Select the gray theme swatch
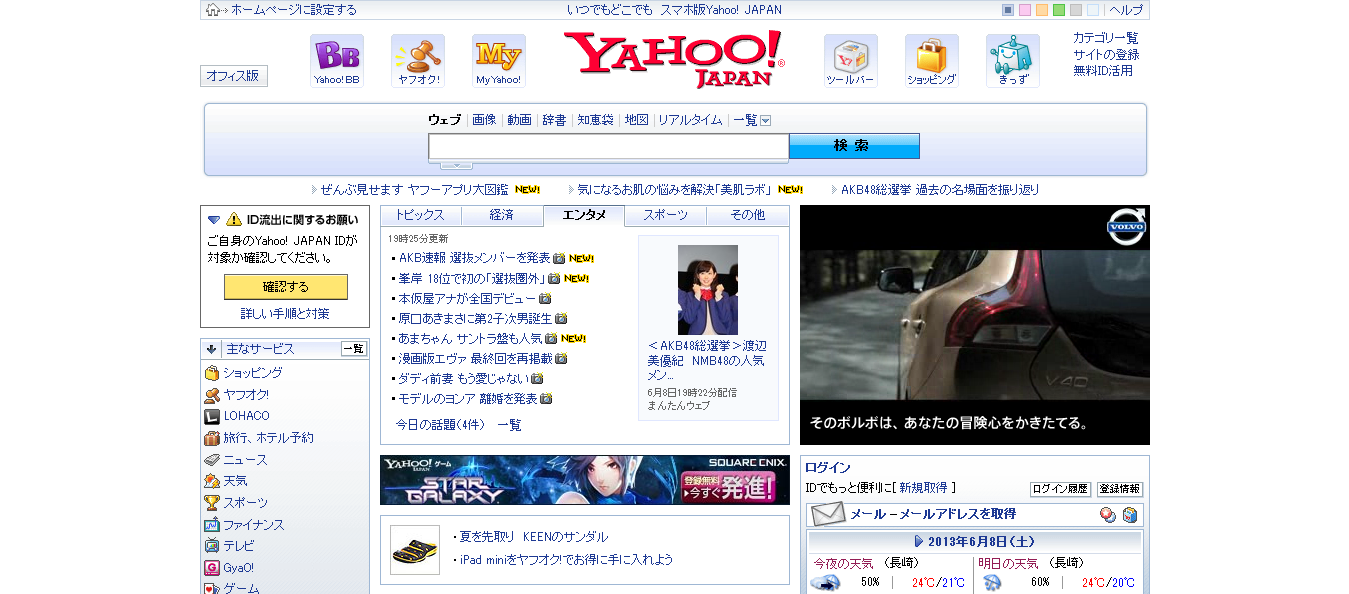Image resolution: width=1349 pixels, height=594 pixels. click(x=1076, y=10)
